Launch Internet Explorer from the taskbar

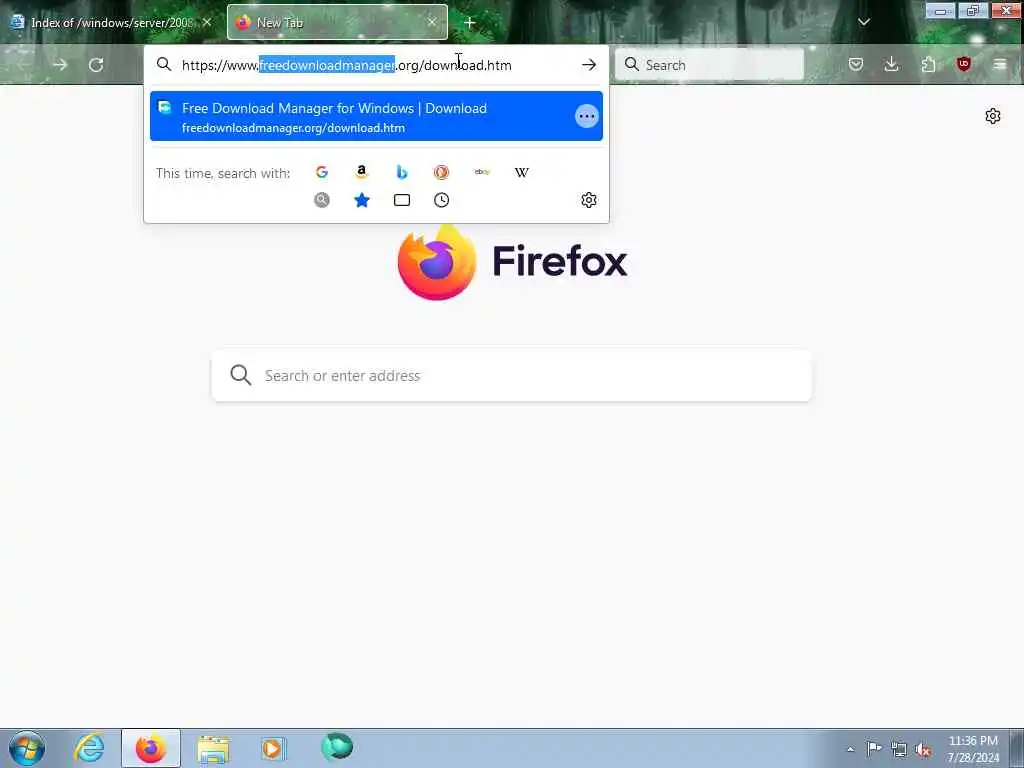tap(89, 748)
